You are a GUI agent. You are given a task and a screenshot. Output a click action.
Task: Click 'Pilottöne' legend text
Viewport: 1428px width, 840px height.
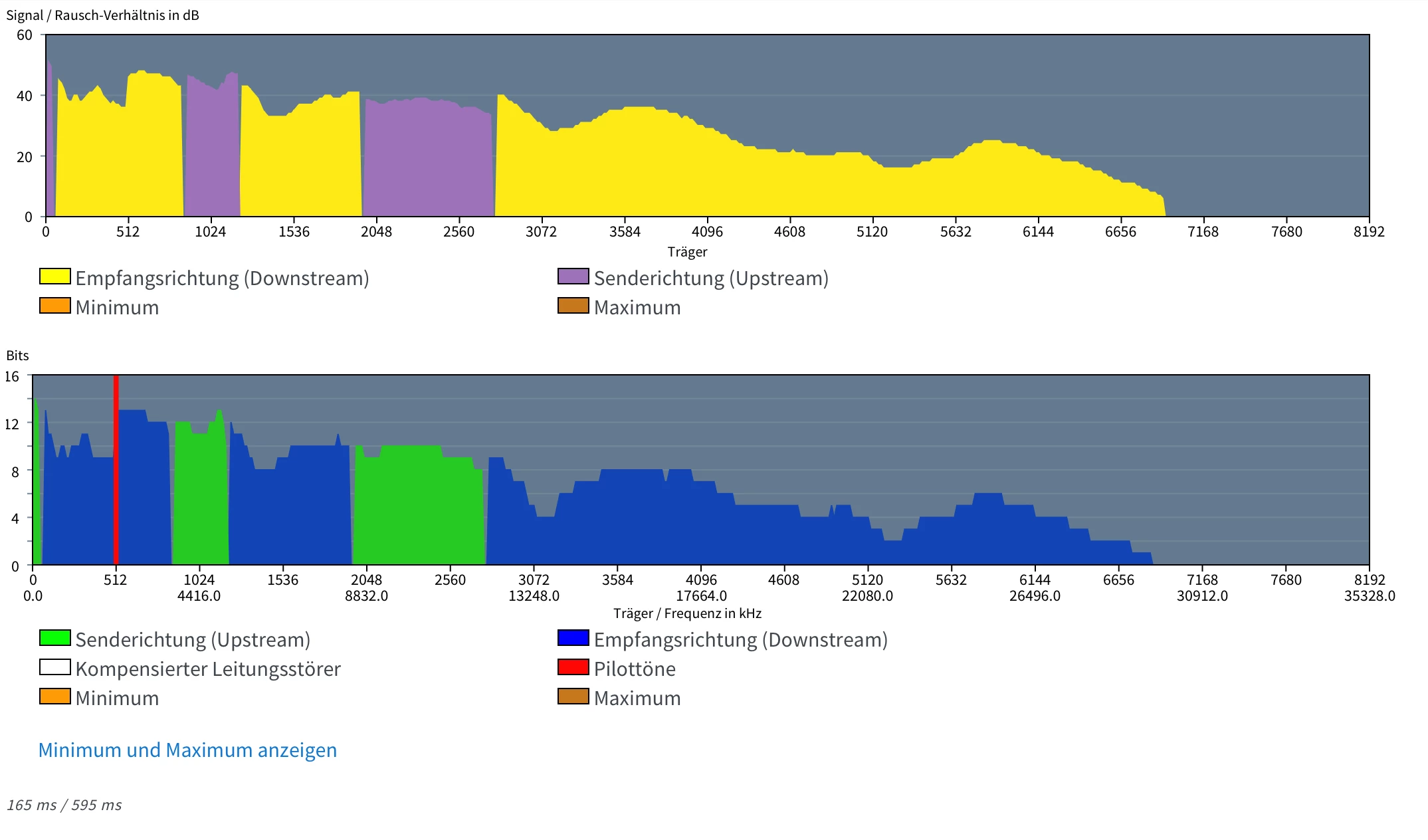635,669
